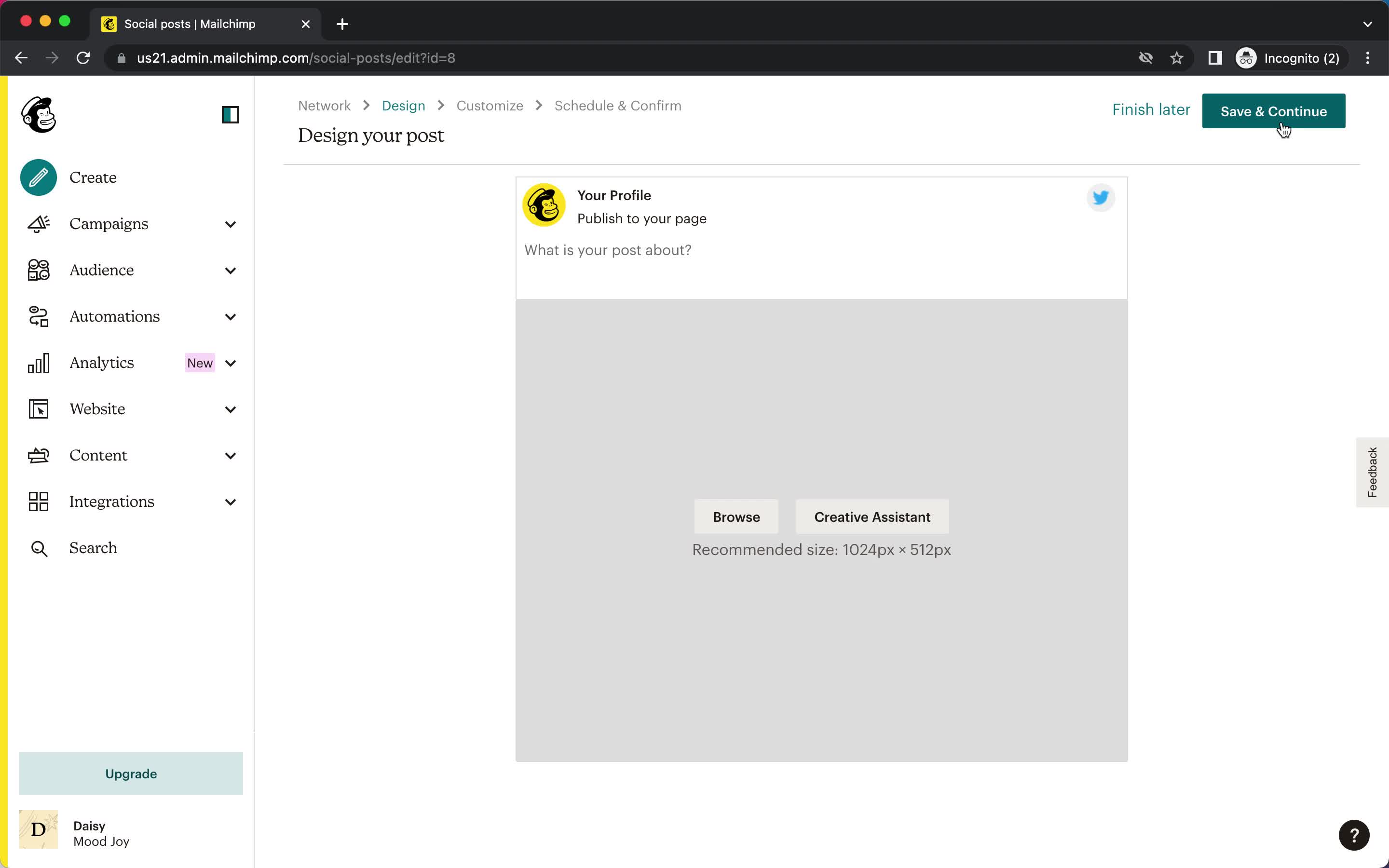Click the Website icon in sidebar
1389x868 pixels.
(37, 409)
